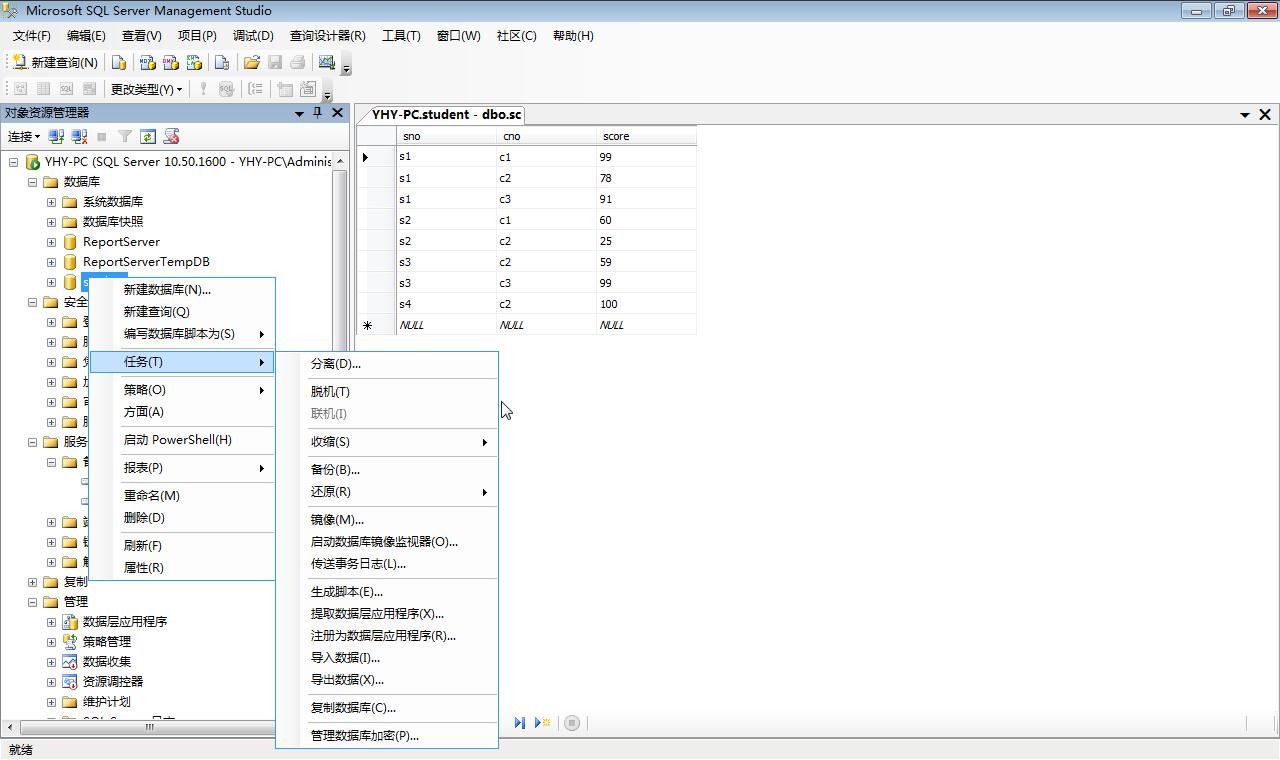Open the 连接 dropdown in Object Explorer
The width and height of the screenshot is (1280, 760).
pos(24,136)
